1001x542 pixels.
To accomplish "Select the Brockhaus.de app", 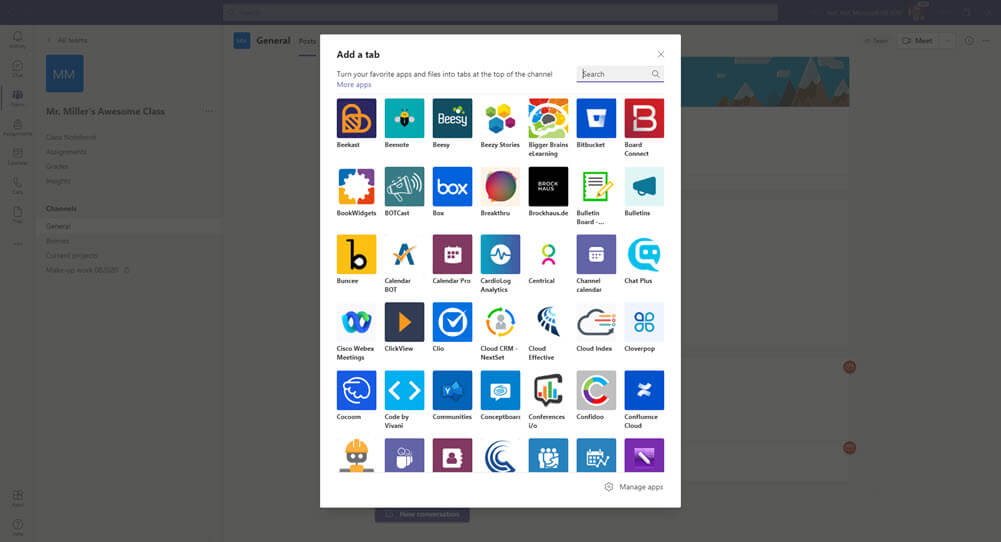I will [x=548, y=186].
